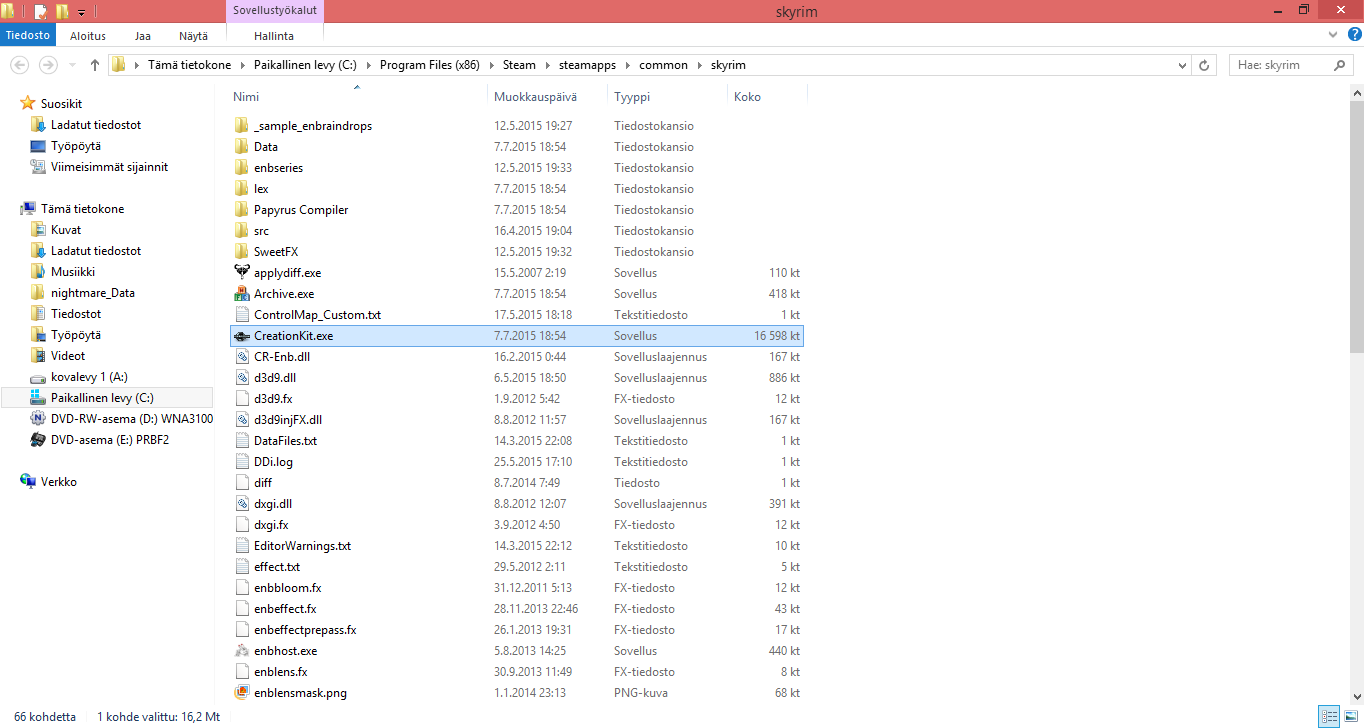This screenshot has width=1364, height=728.
Task: Select DVD-asema (E:) PRBF2 in sidebar
Action: tap(110, 440)
